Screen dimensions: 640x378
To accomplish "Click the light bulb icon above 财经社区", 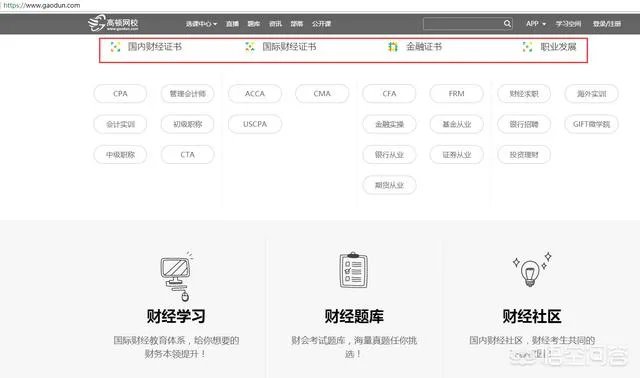I will (x=532, y=269).
